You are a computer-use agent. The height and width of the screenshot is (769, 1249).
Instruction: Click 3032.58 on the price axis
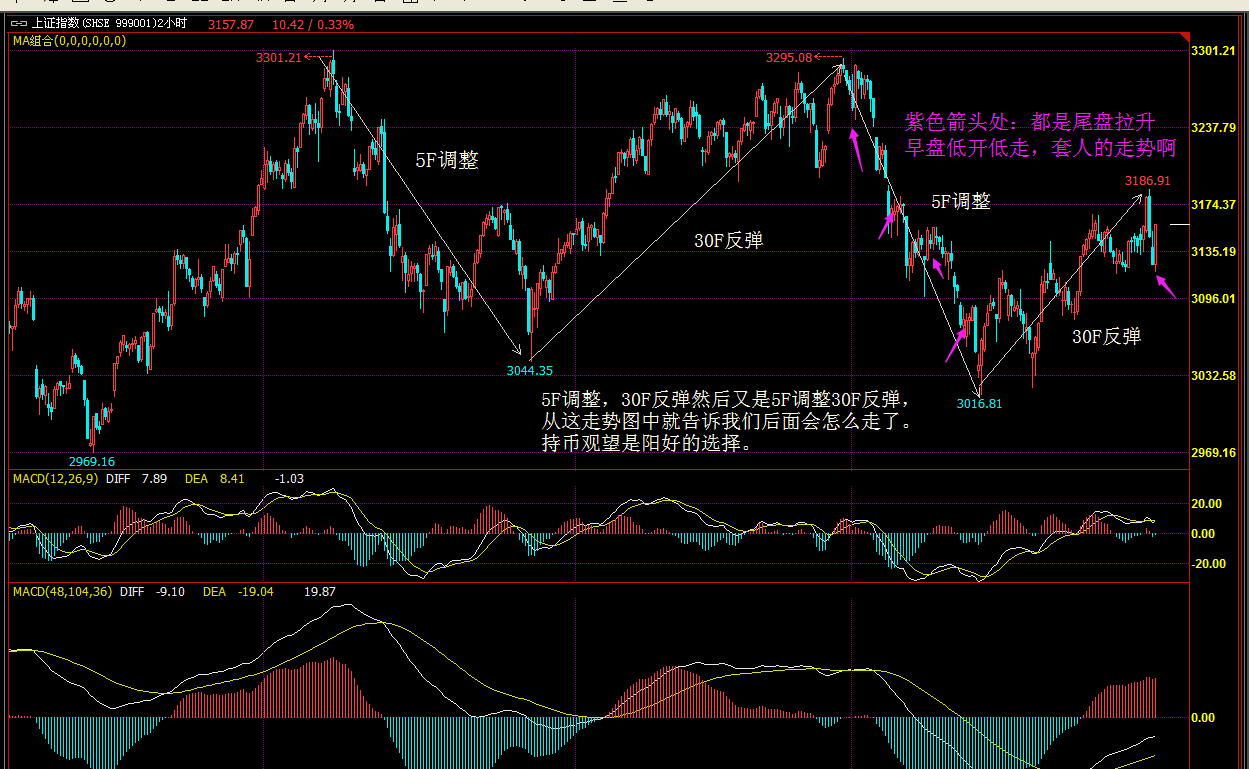[x=1215, y=376]
